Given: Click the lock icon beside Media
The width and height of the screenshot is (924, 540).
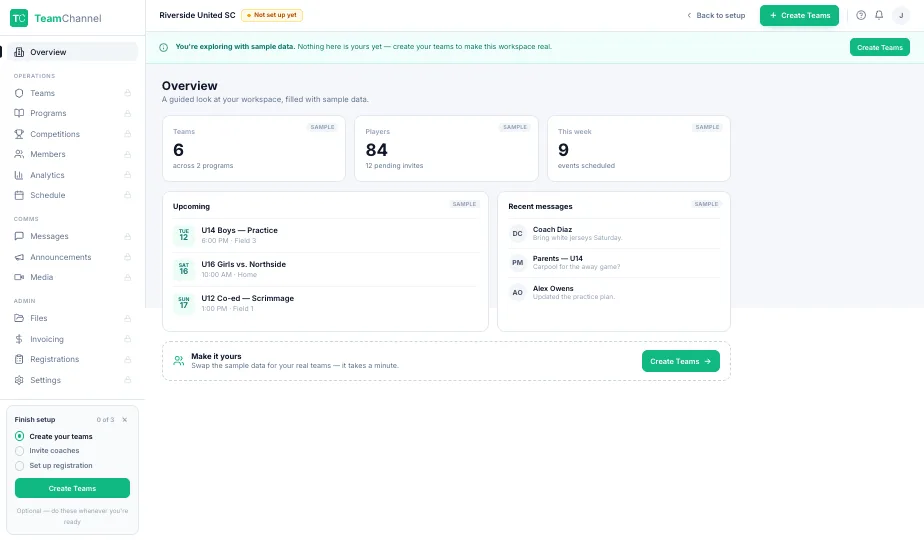Looking at the screenshot, I should point(127,277).
